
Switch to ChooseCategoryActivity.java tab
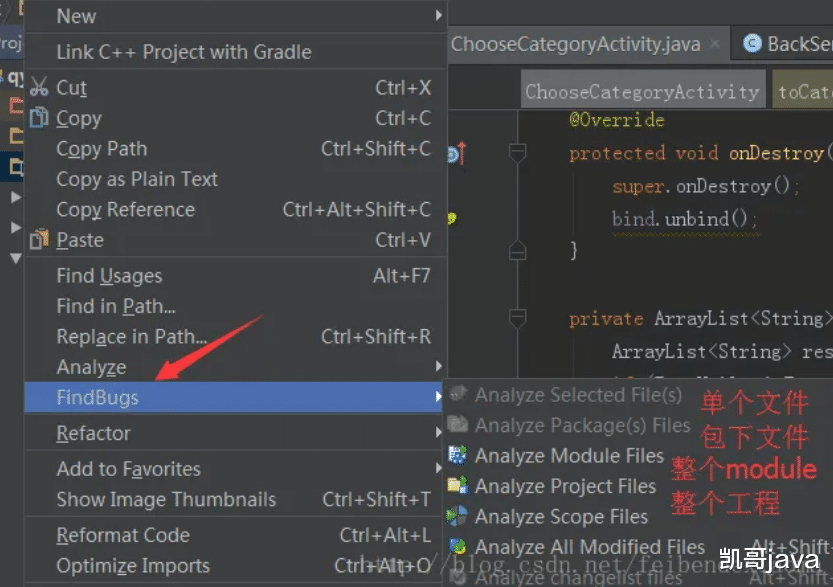[x=575, y=44]
